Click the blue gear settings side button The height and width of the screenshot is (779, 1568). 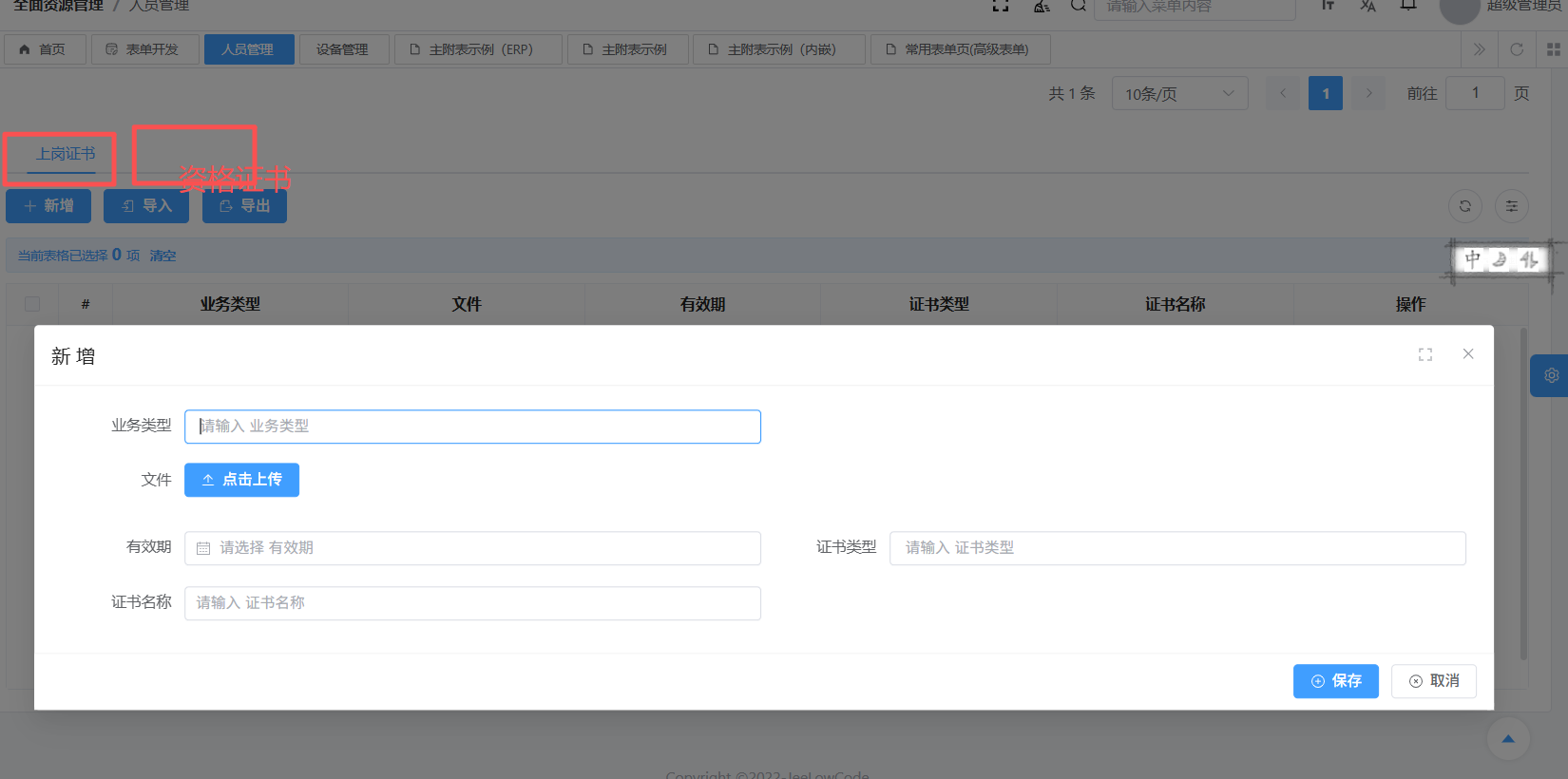tap(1551, 375)
